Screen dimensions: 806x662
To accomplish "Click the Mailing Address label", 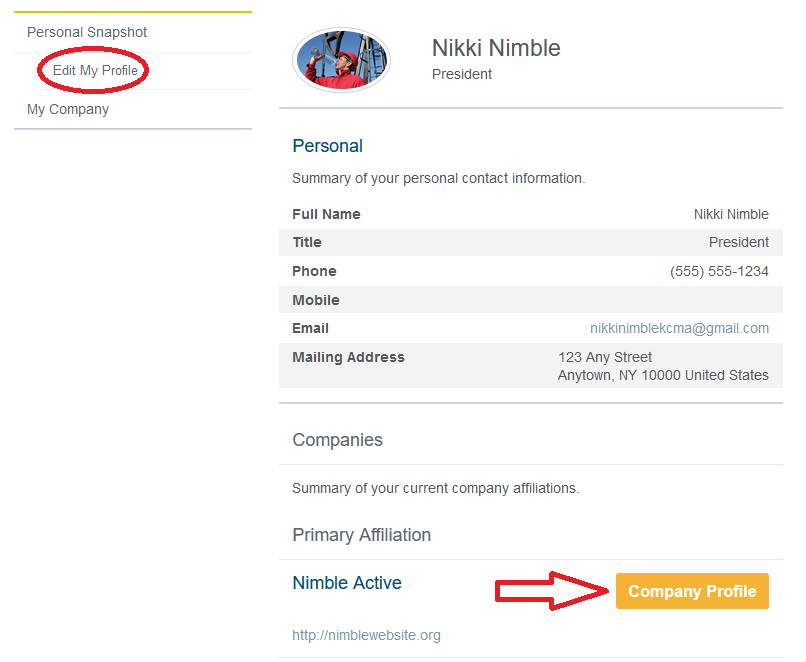I will [x=348, y=357].
